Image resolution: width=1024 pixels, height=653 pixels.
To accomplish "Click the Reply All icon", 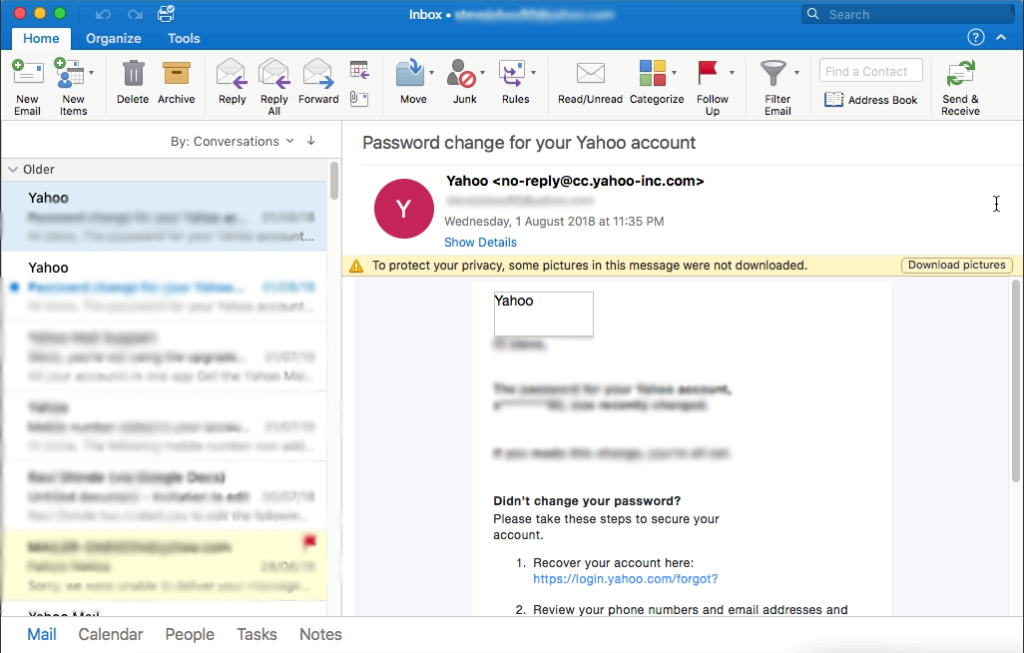I will [274, 73].
